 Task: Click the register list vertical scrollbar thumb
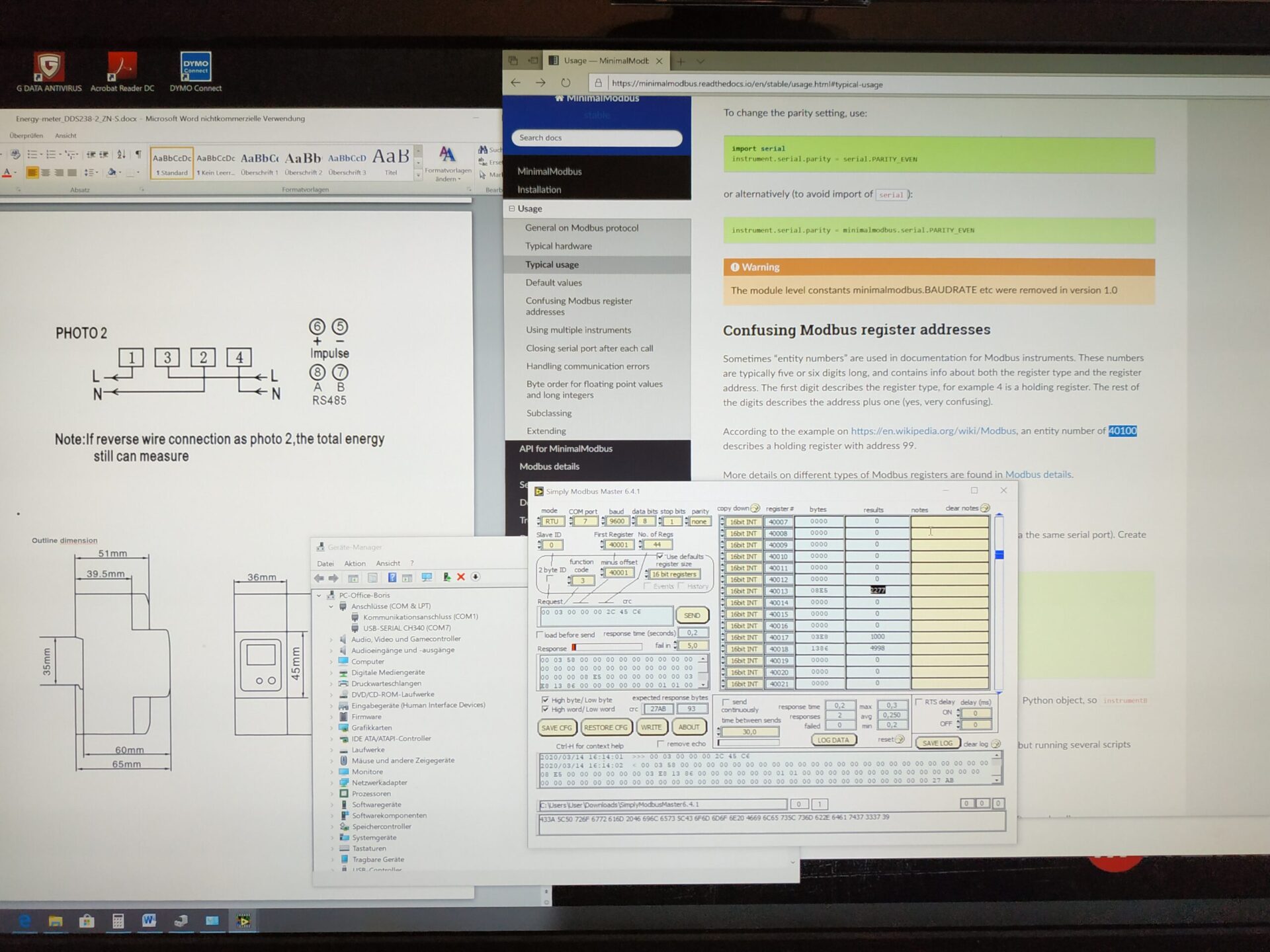pos(999,555)
